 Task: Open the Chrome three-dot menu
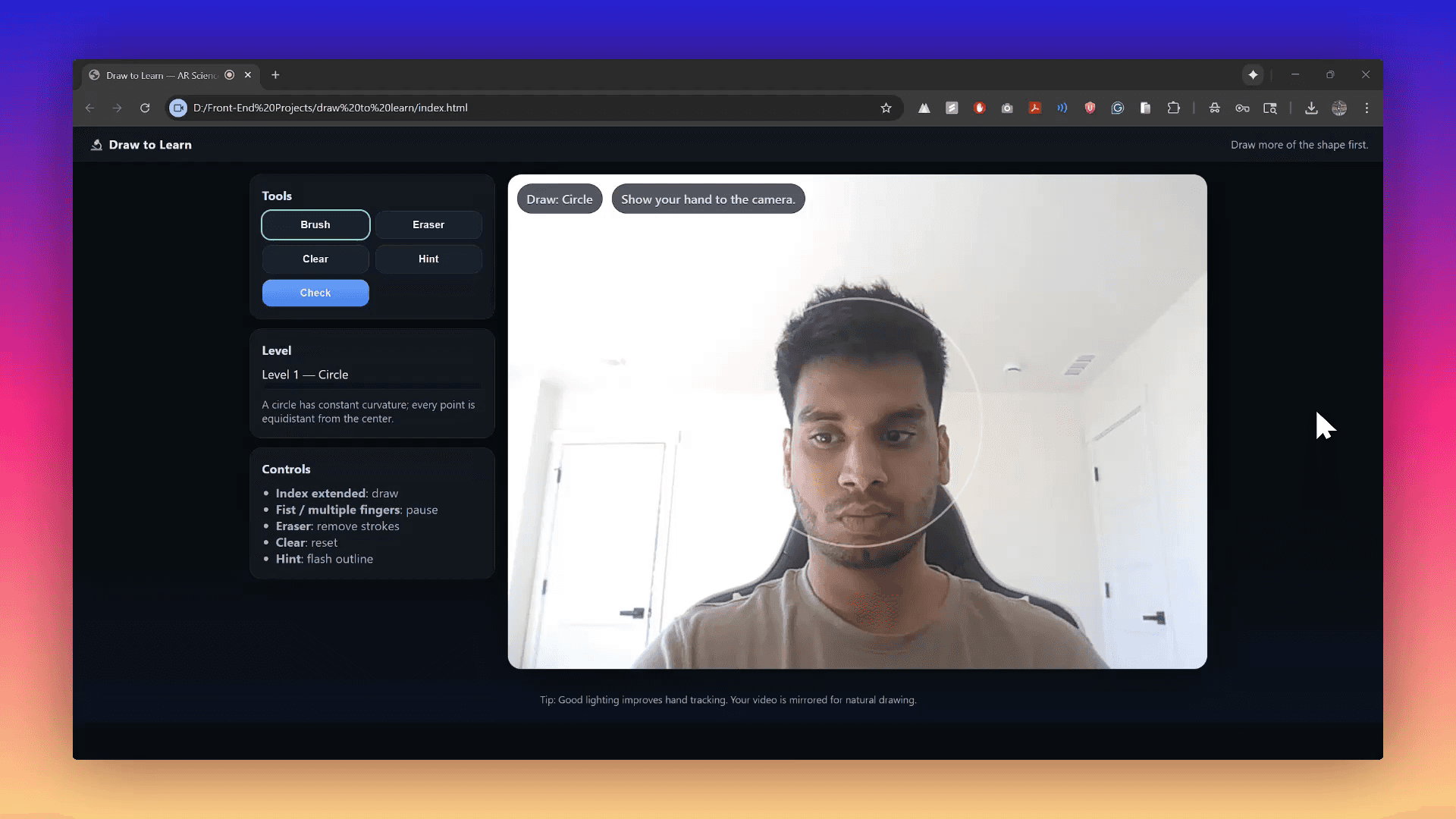coord(1367,108)
